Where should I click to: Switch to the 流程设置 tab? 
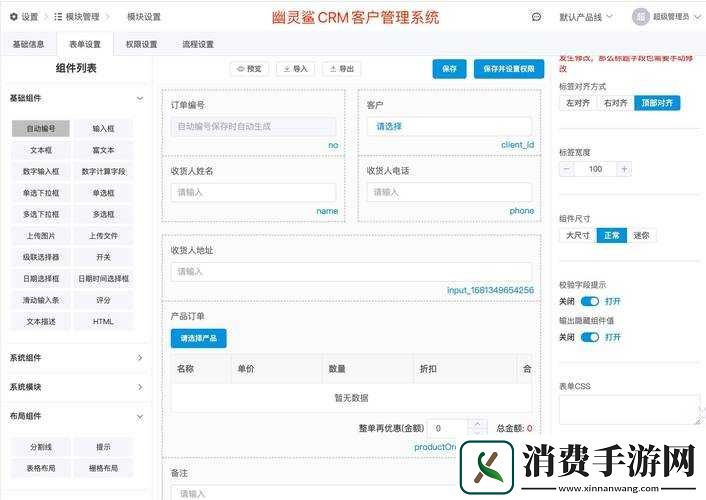coord(198,44)
